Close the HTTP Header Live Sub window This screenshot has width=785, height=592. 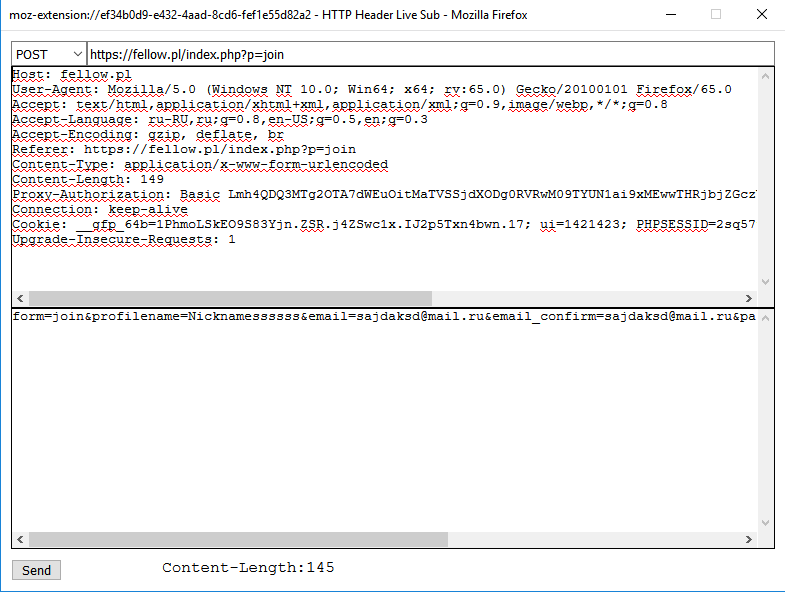(761, 15)
